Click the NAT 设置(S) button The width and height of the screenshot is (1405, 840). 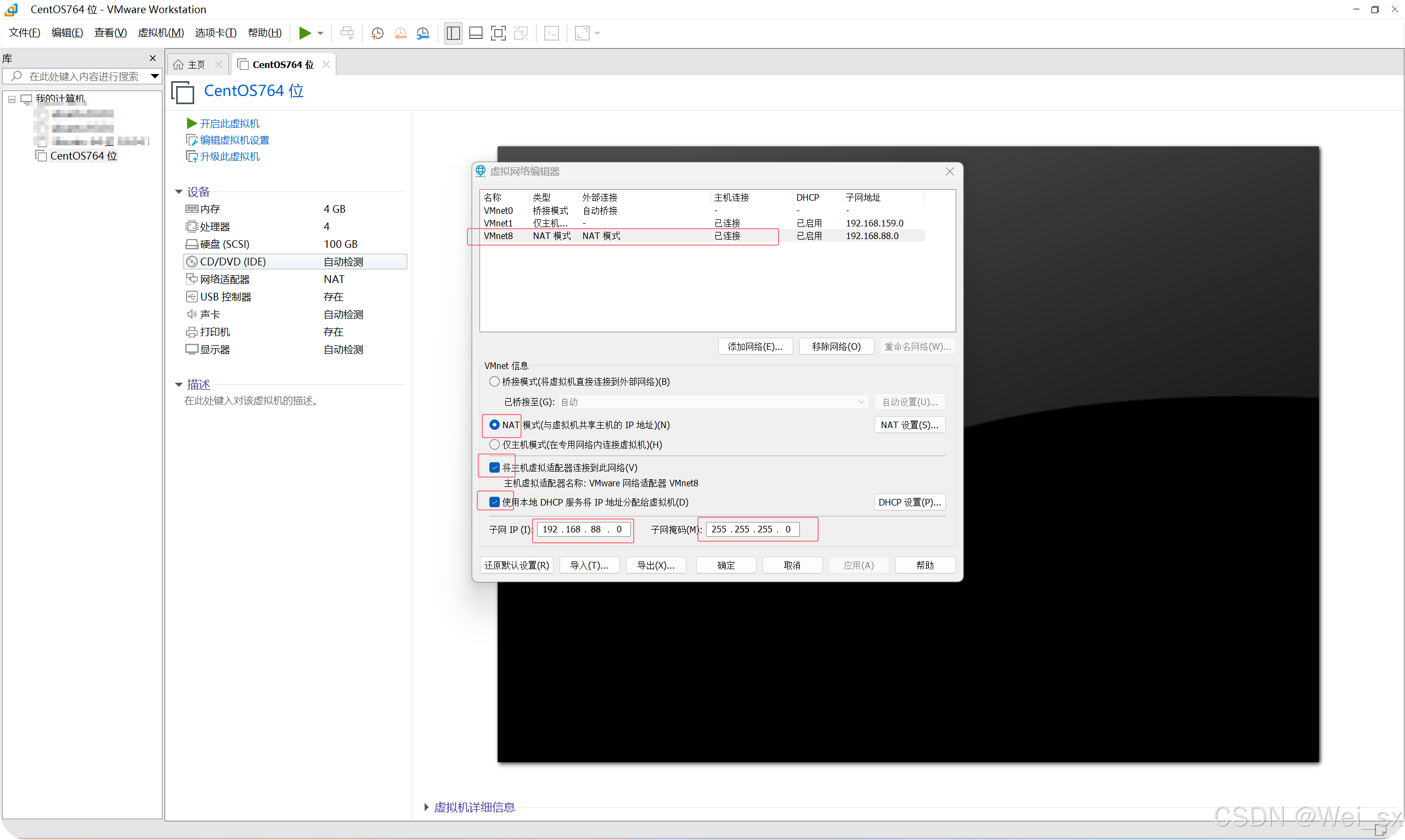909,425
